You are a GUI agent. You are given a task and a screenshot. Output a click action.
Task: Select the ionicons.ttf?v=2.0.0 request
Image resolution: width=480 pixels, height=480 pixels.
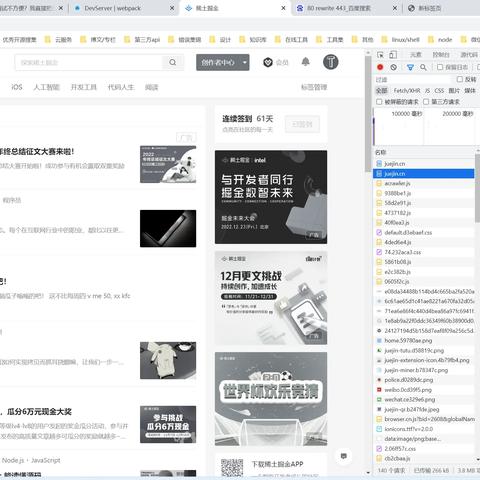[424, 429]
